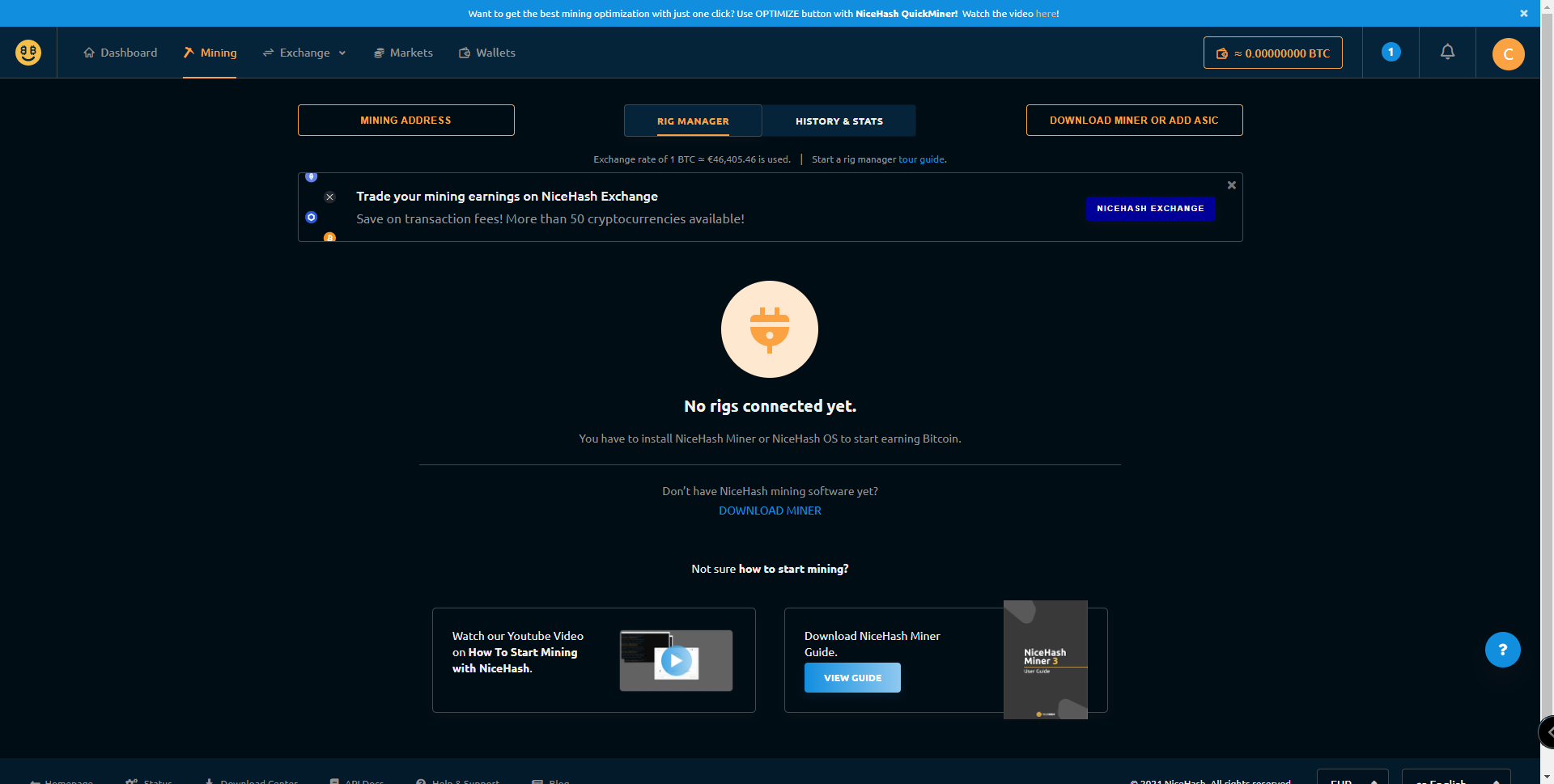The image size is (1554, 784).
Task: Click the Chainlink coin icon in the promo banner
Action: point(311,218)
